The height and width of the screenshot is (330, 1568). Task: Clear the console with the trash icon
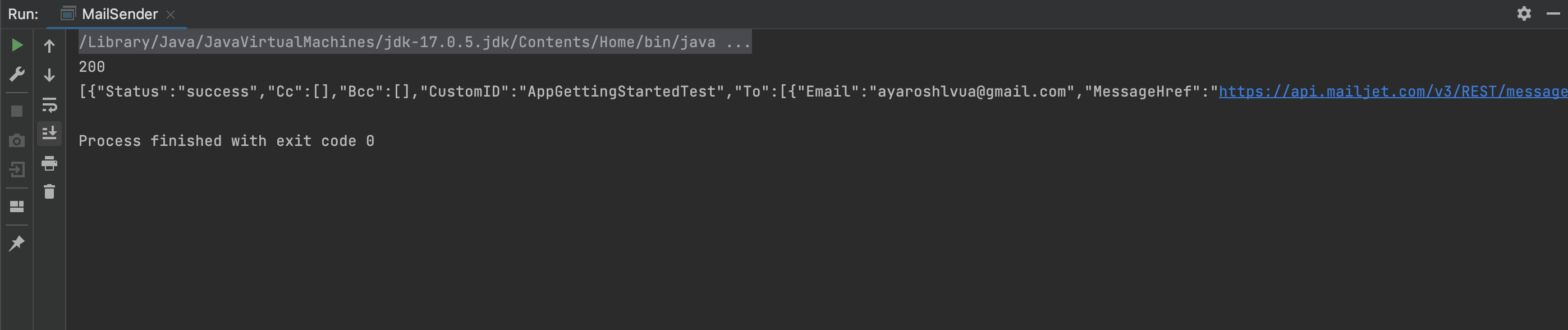tap(49, 192)
